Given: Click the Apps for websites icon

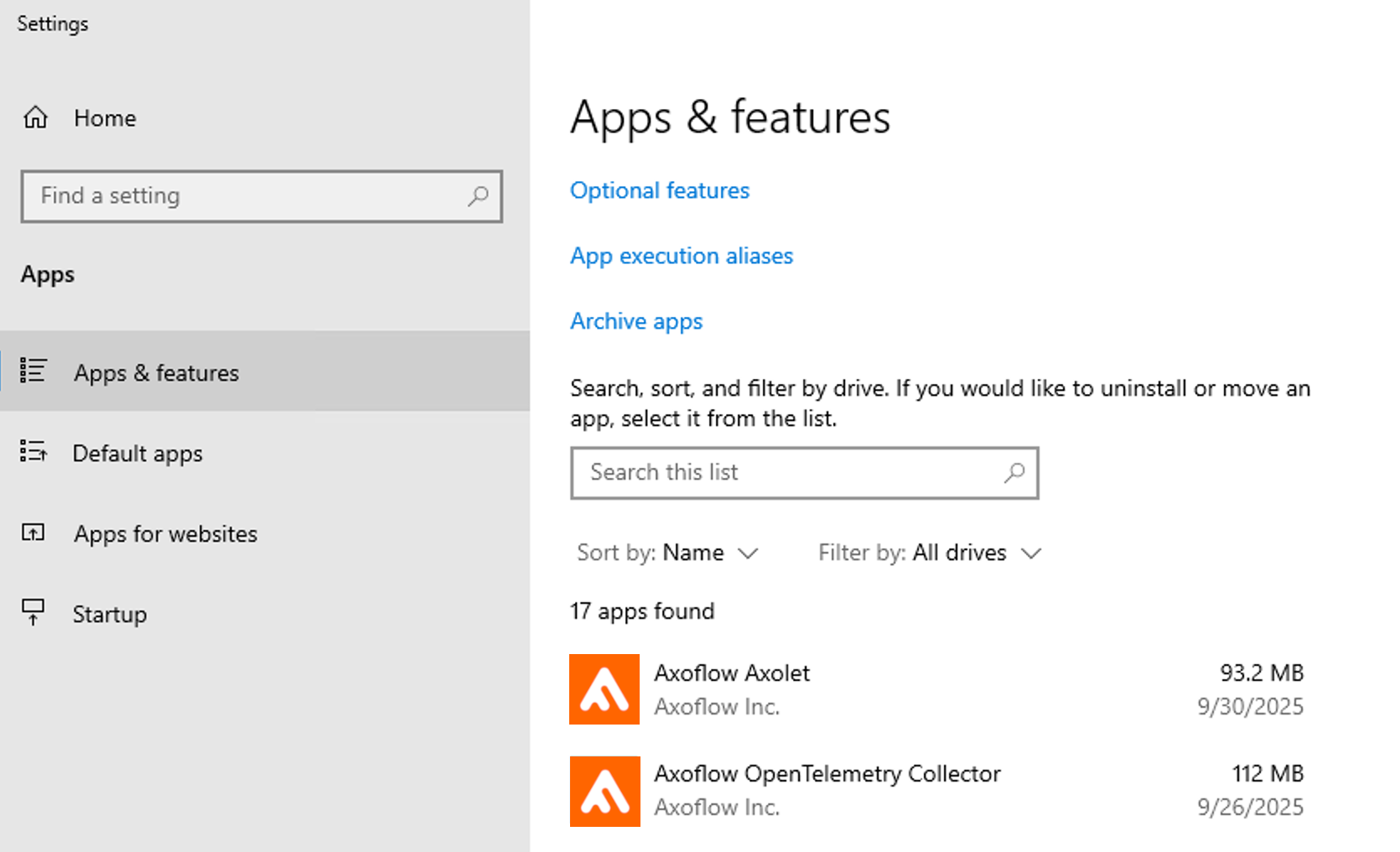Looking at the screenshot, I should click(34, 532).
